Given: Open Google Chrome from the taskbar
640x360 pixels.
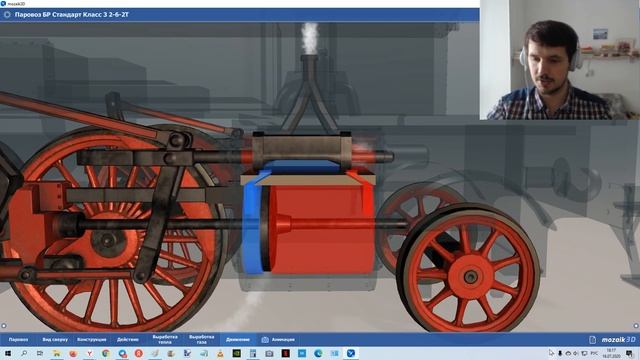Looking at the screenshot, I should tap(106, 353).
